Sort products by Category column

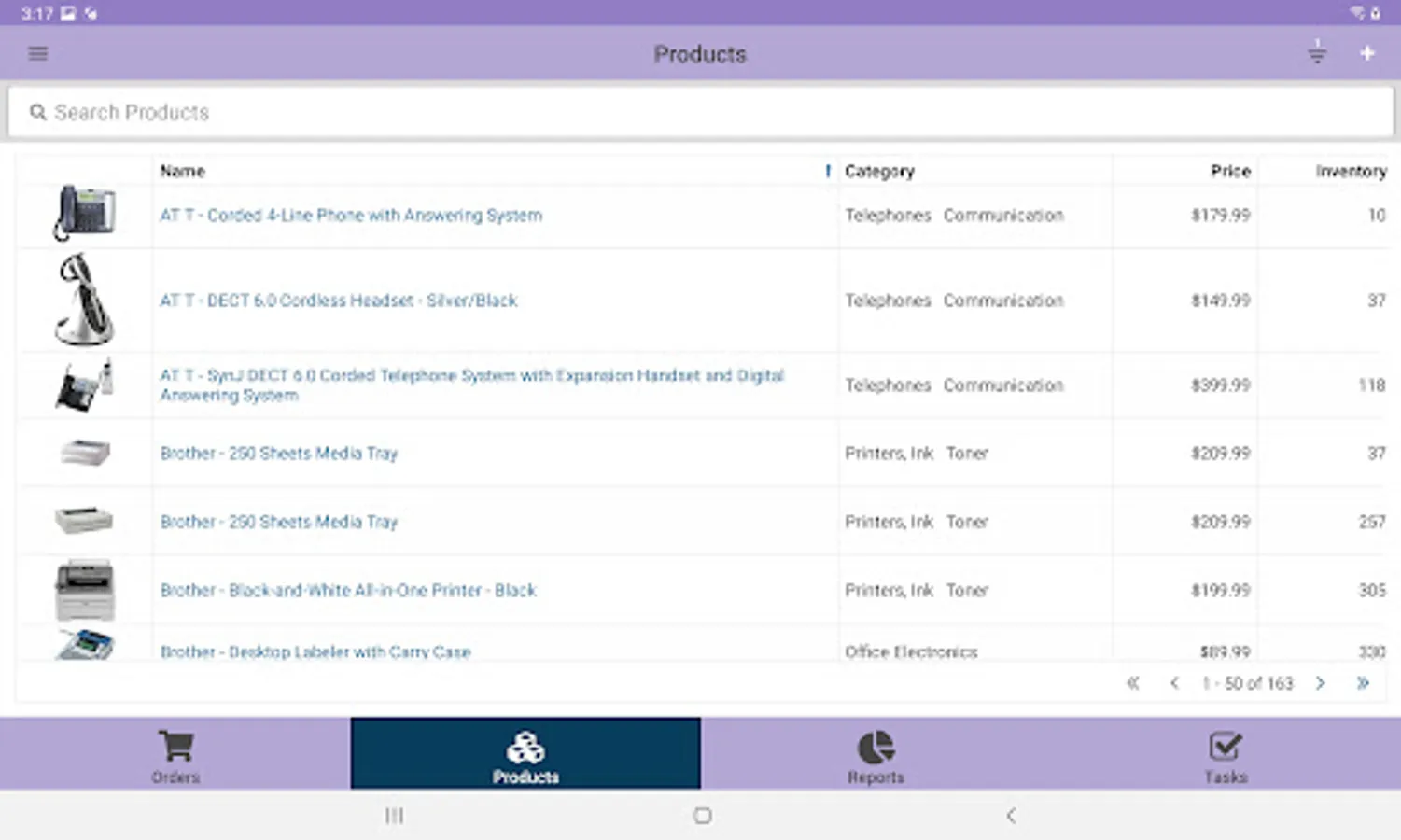point(879,171)
